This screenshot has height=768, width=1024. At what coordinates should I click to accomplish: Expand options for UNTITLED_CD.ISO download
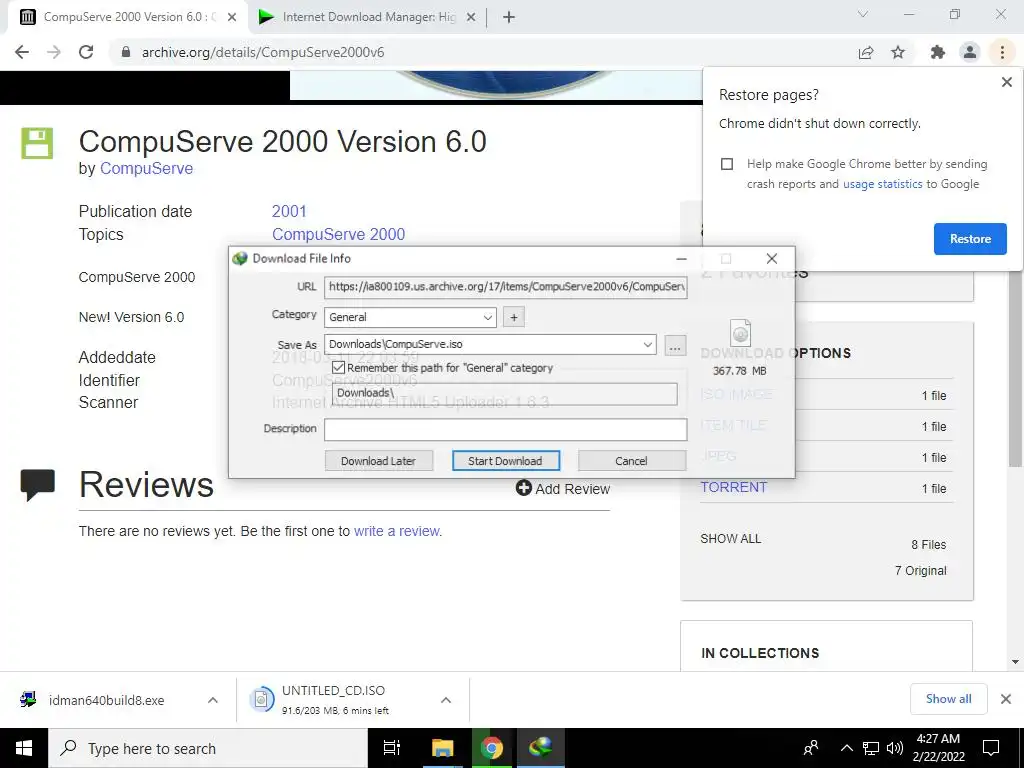coord(446,700)
